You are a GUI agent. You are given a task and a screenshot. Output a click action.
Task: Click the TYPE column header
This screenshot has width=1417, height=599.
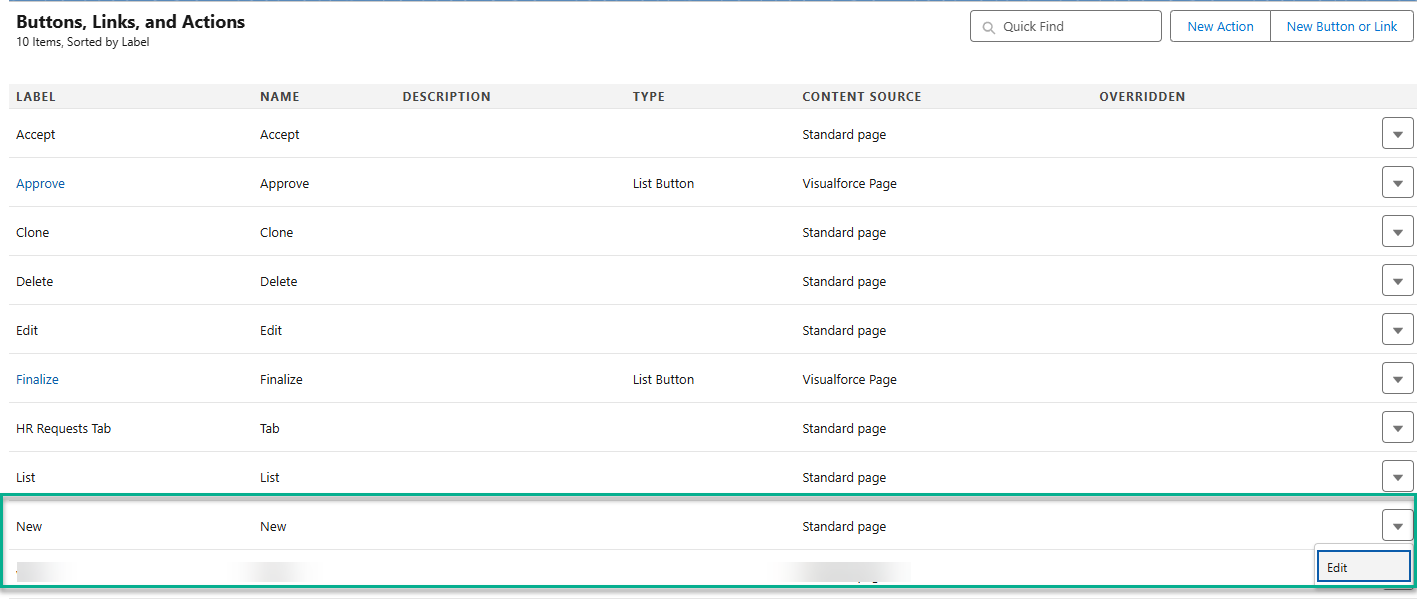click(649, 97)
